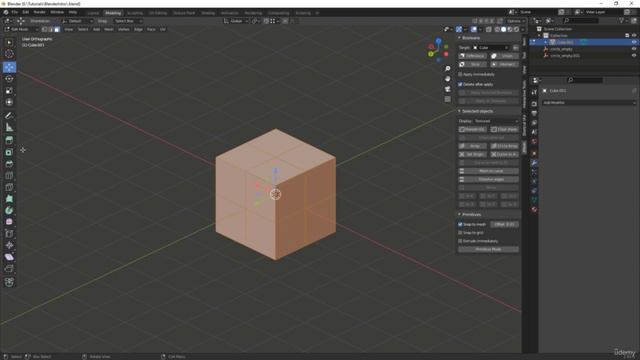This screenshot has width=640, height=360.
Task: Click the Primitive Mode button
Action: pyautogui.click(x=489, y=249)
